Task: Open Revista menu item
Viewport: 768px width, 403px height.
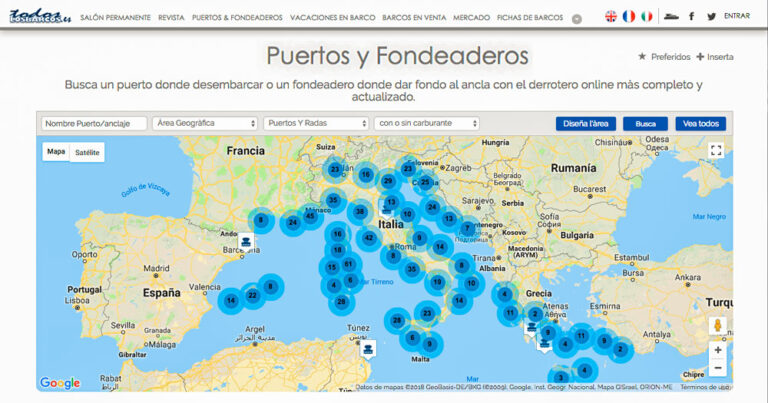Action: click(x=171, y=18)
